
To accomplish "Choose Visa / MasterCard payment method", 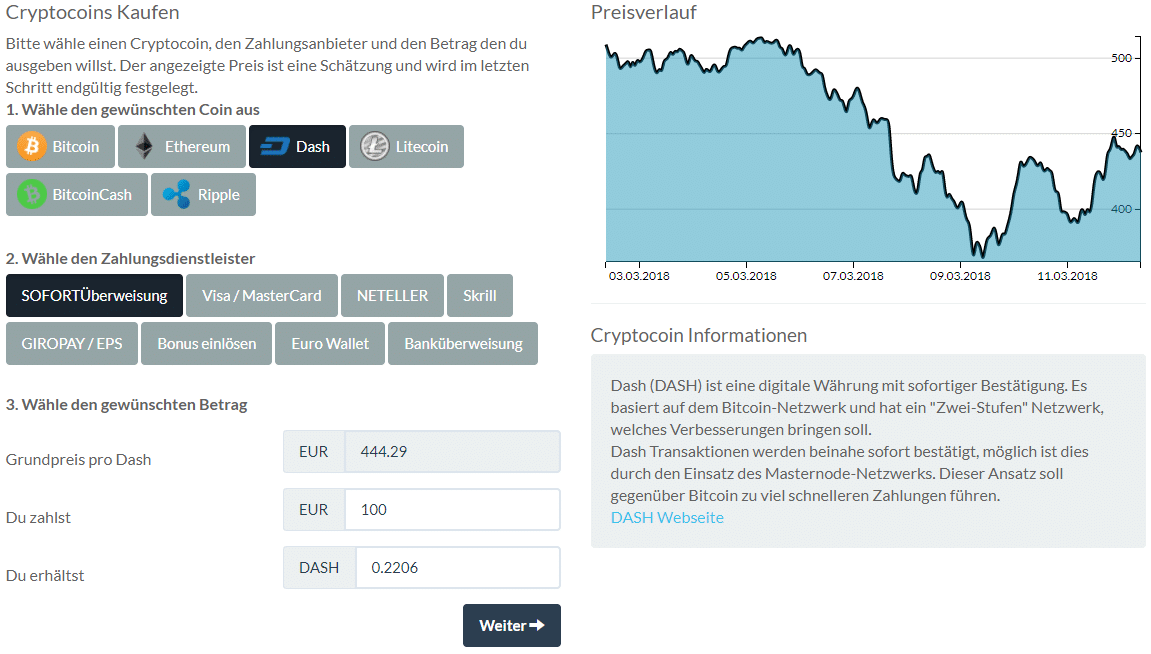I will [x=262, y=295].
